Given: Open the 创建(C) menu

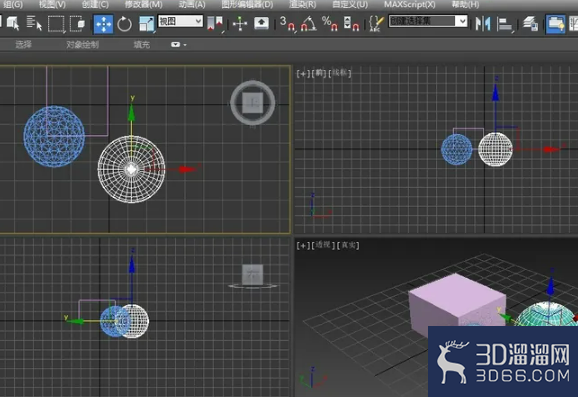Looking at the screenshot, I should point(95,4).
